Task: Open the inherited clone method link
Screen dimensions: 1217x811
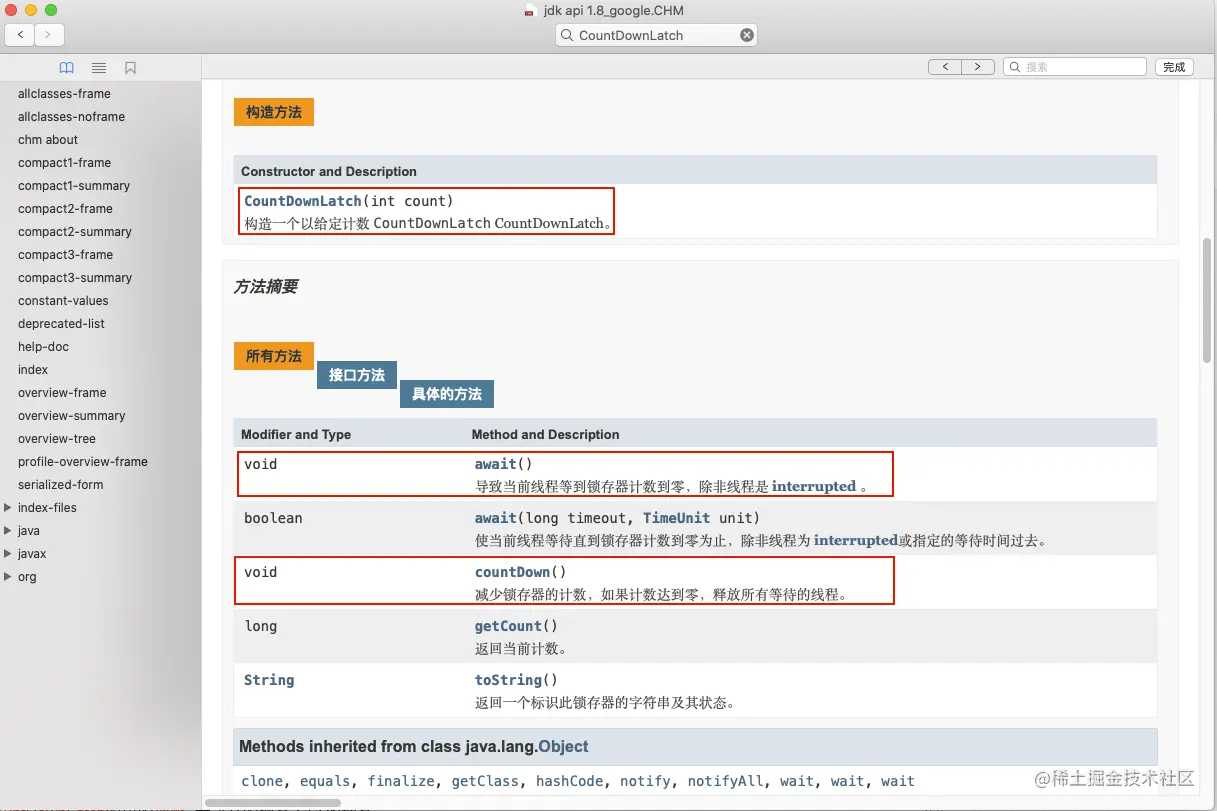Action: pos(262,781)
